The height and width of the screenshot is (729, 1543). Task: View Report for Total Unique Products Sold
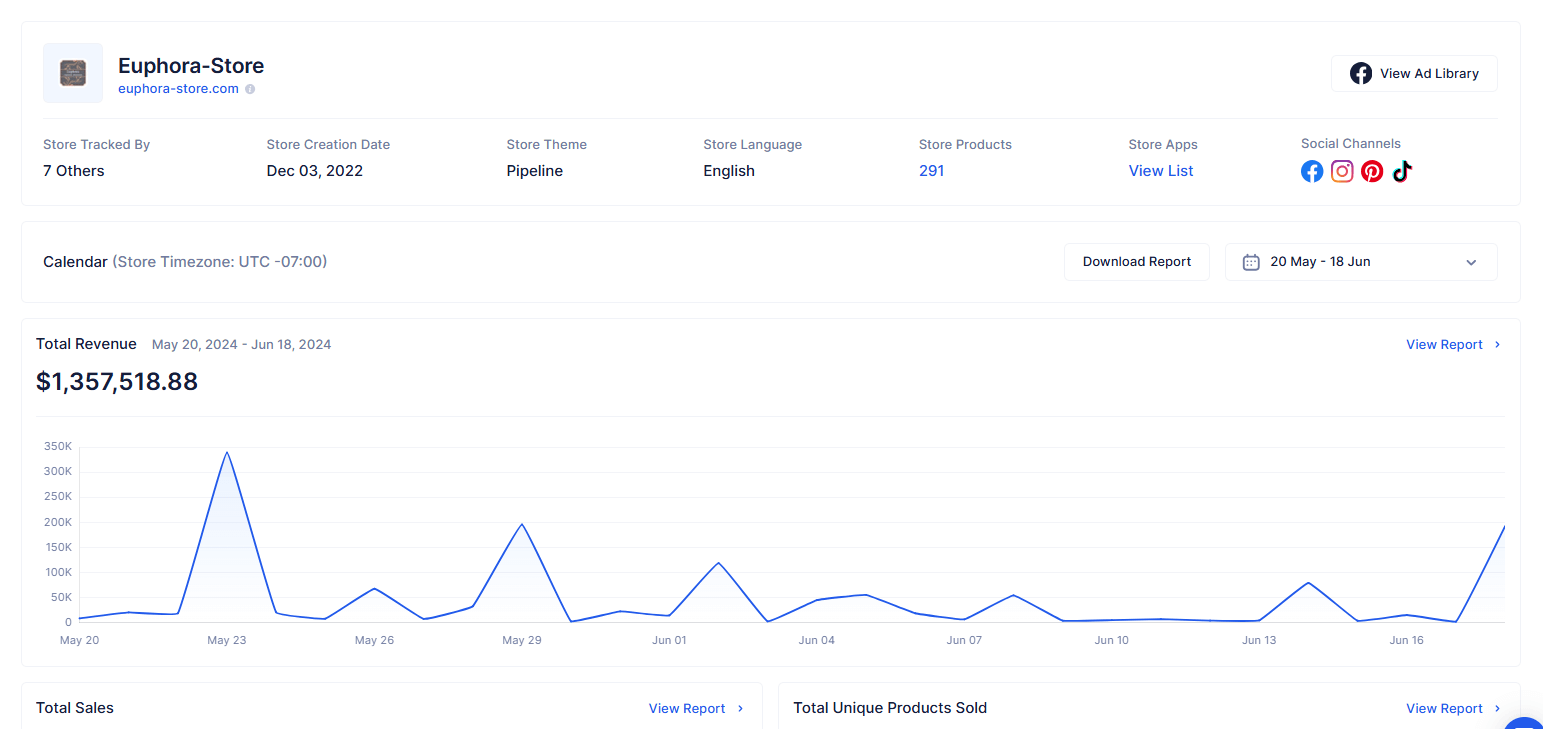pyautogui.click(x=1452, y=708)
